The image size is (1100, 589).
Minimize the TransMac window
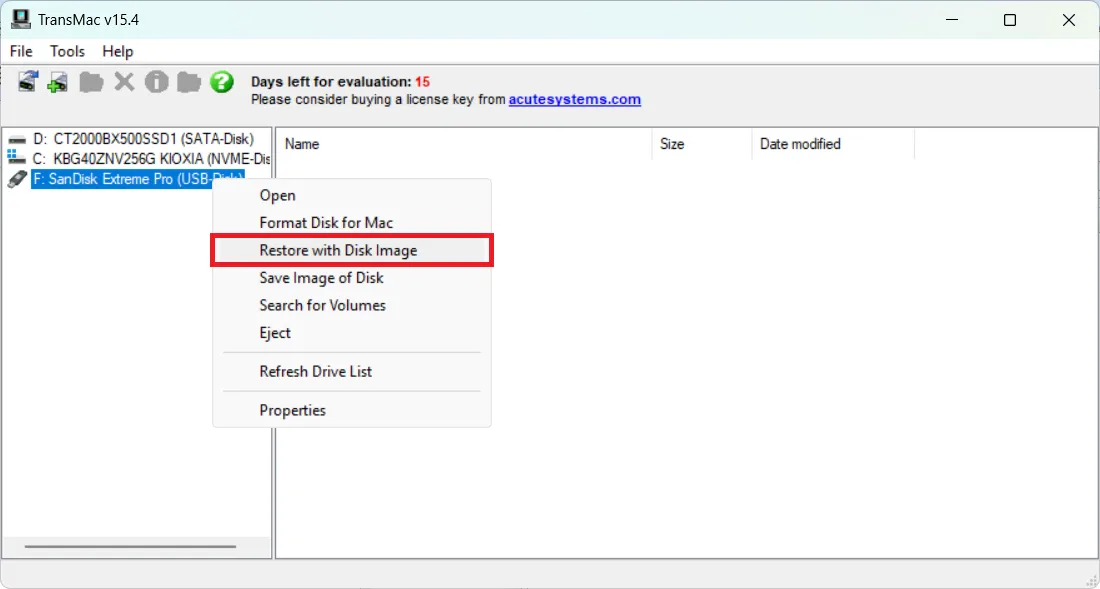point(951,20)
